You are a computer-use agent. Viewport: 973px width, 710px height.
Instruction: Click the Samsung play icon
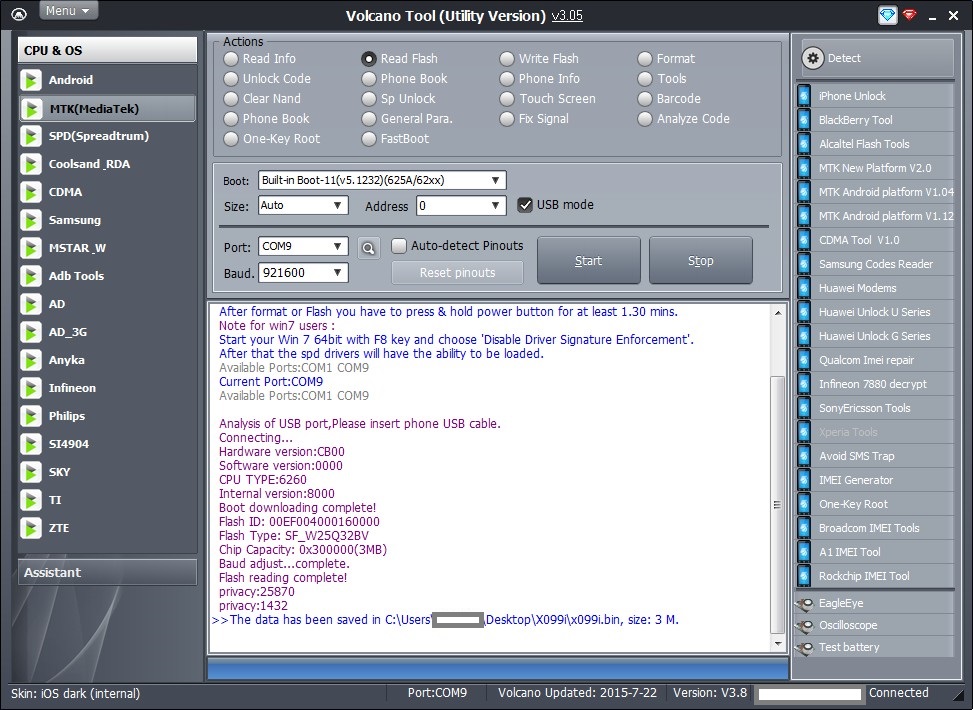coord(30,220)
